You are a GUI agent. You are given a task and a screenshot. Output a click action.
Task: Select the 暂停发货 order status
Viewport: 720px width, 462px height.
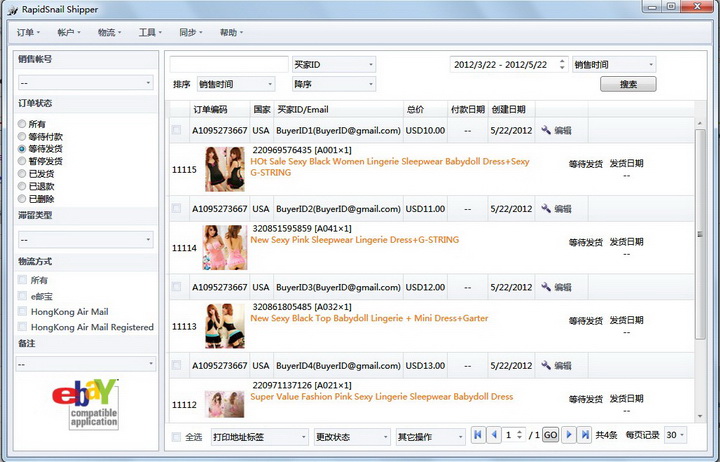(x=22, y=161)
